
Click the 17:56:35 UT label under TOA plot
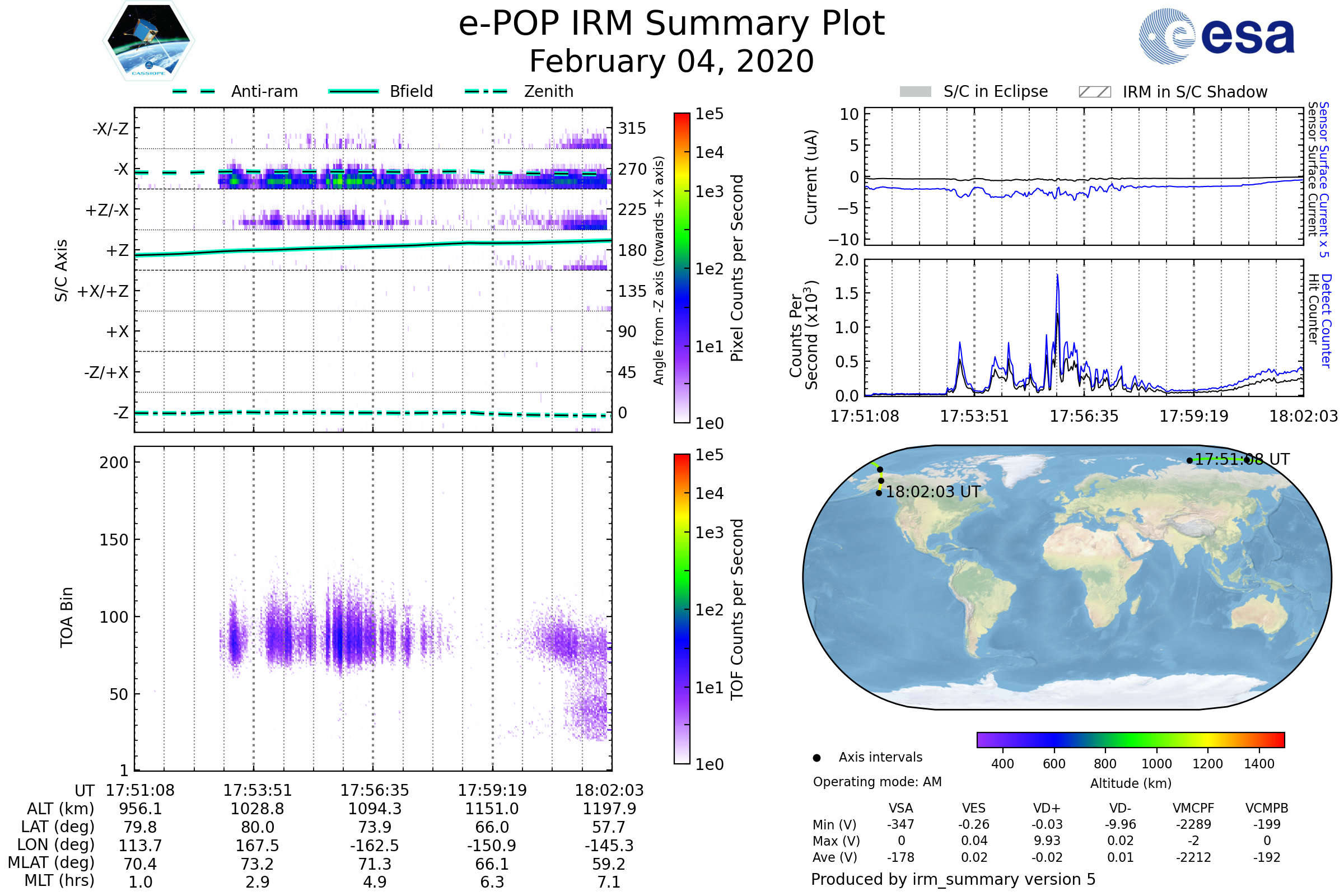click(374, 790)
